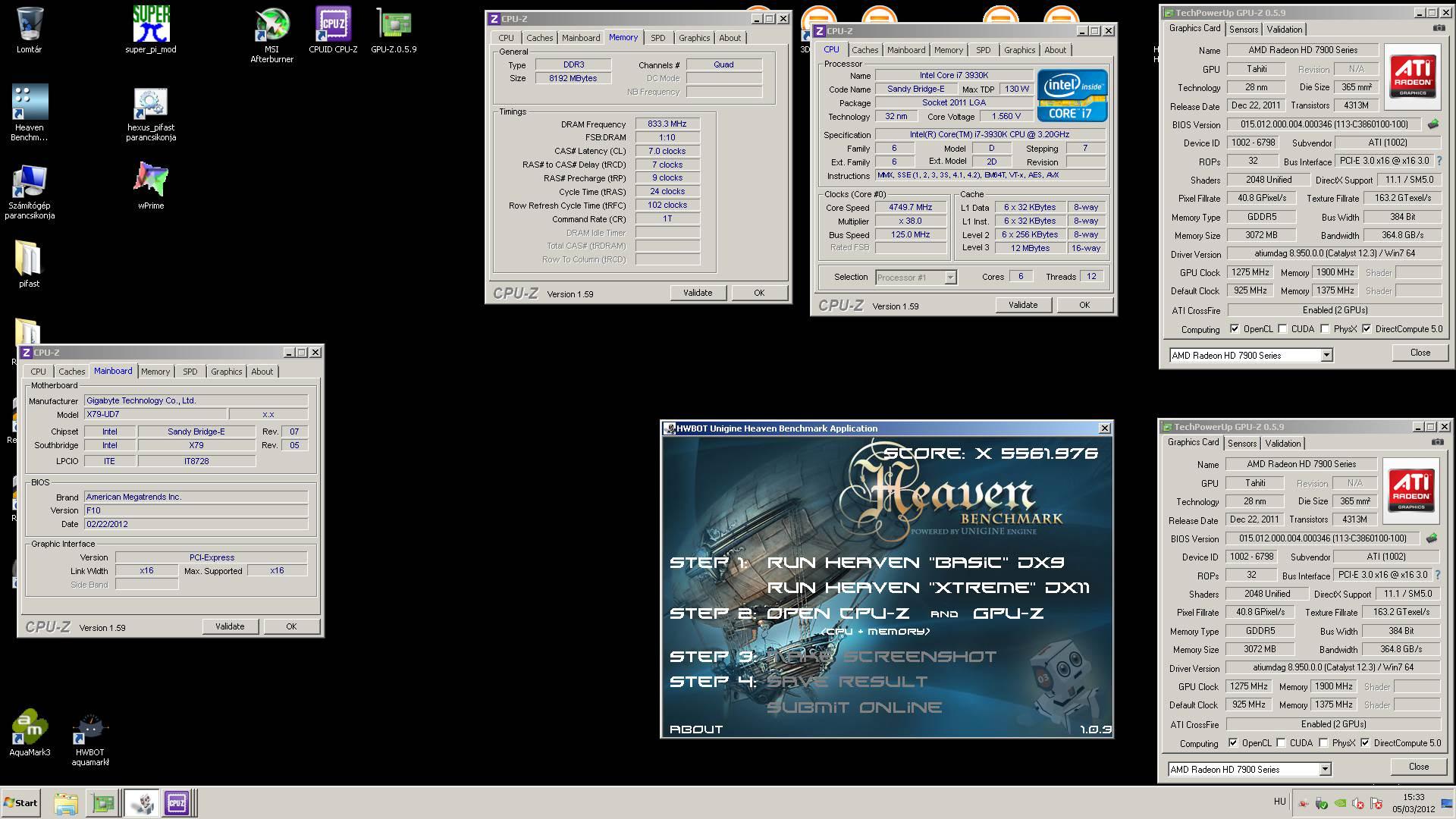Viewport: 1456px width, 819px height.
Task: Switch to SPD tab in CPU-Z Memory window
Action: coord(657,38)
